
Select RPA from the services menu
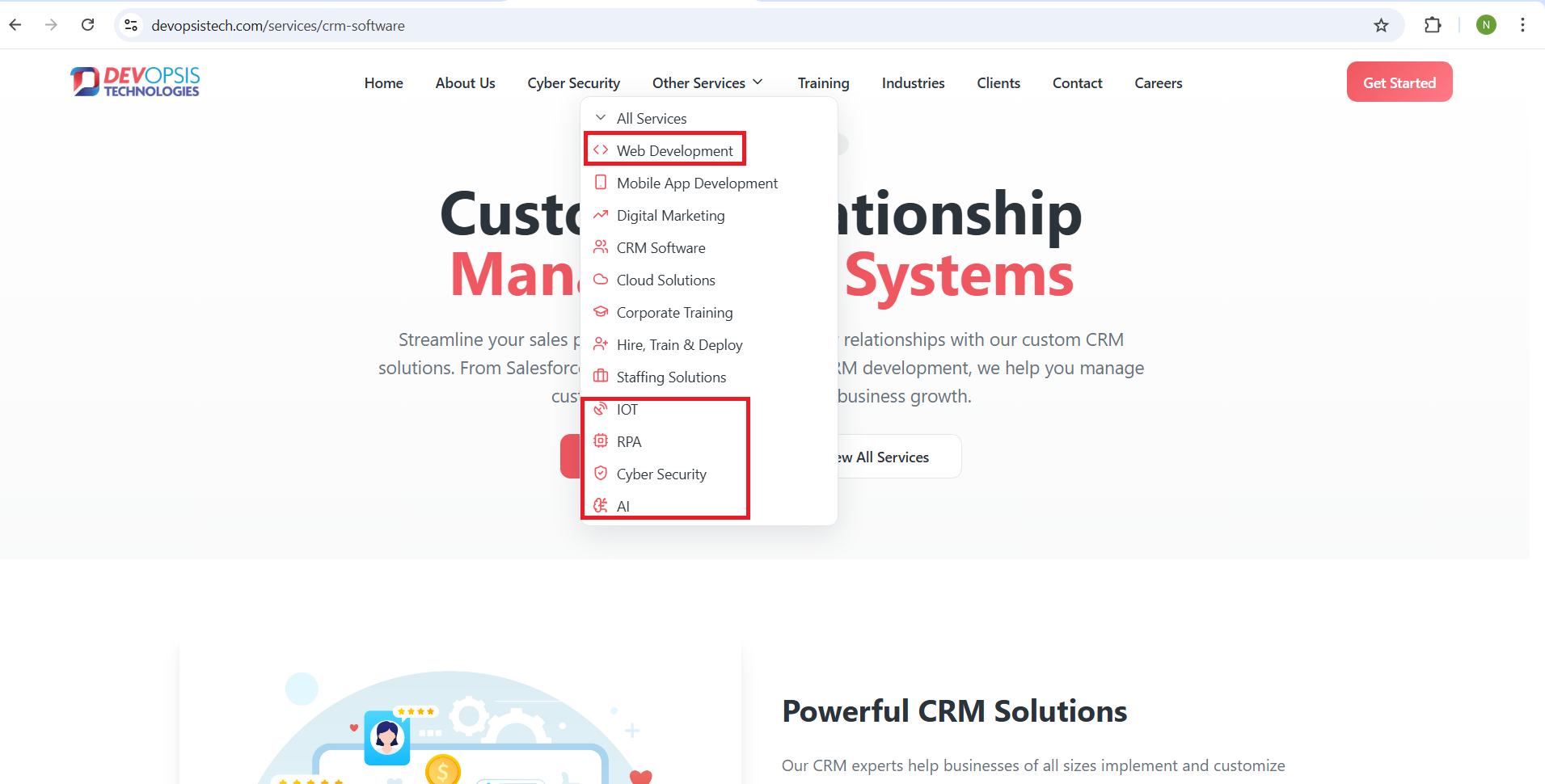coord(628,442)
